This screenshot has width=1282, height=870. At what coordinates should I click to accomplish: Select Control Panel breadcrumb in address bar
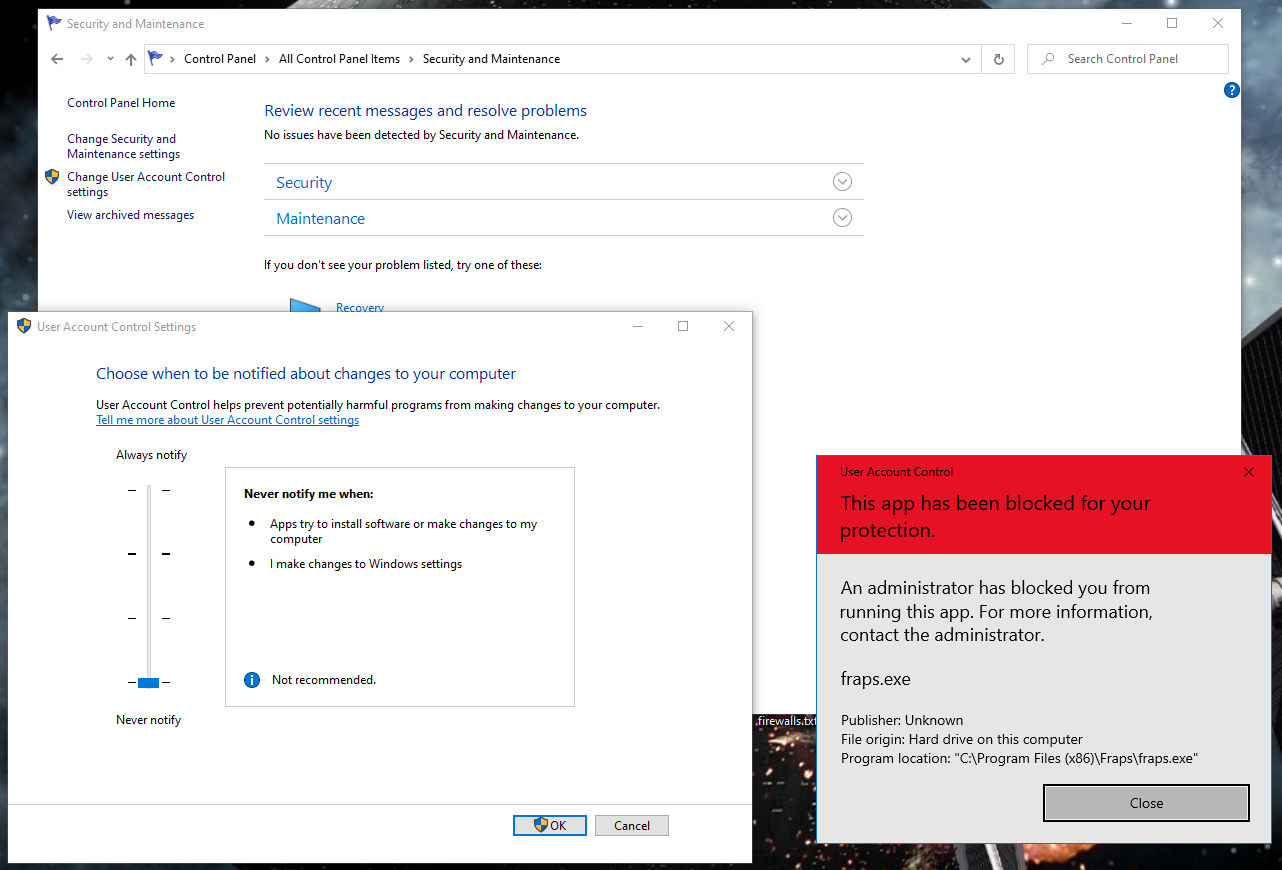[220, 59]
